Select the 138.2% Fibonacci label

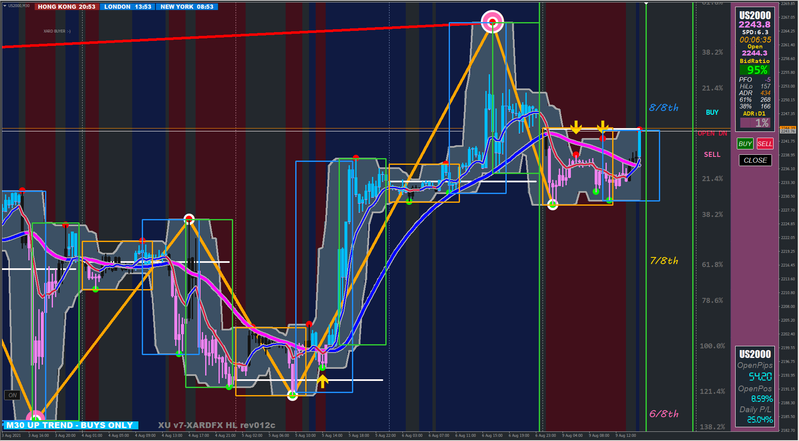click(712, 426)
